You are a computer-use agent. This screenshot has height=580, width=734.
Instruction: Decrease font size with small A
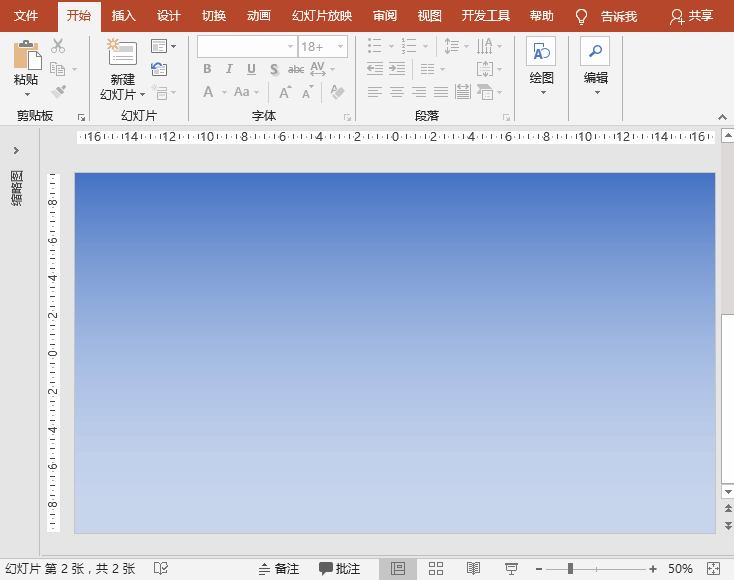pyautogui.click(x=307, y=92)
